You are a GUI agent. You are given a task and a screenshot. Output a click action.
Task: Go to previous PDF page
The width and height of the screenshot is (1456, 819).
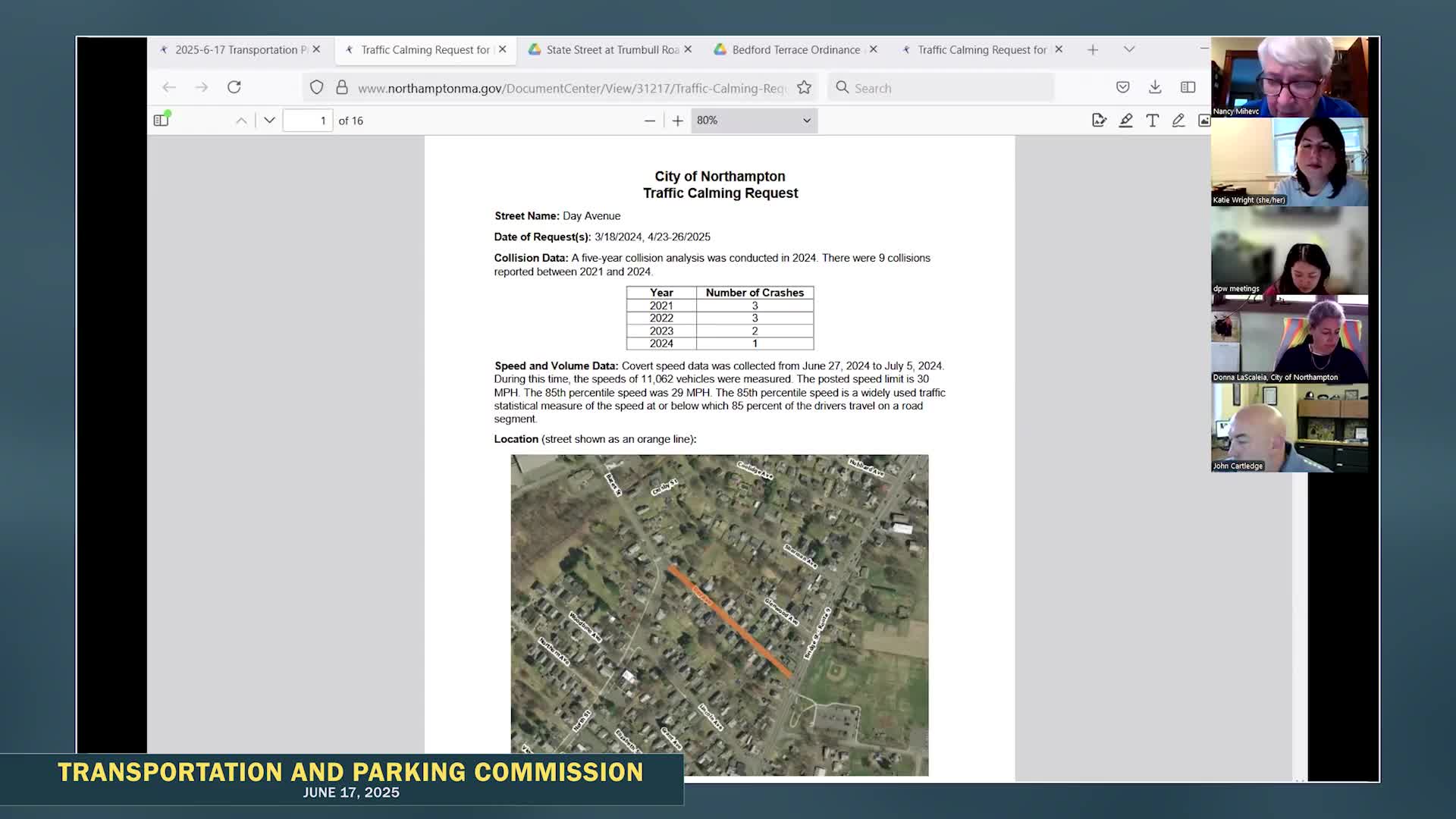click(x=241, y=121)
